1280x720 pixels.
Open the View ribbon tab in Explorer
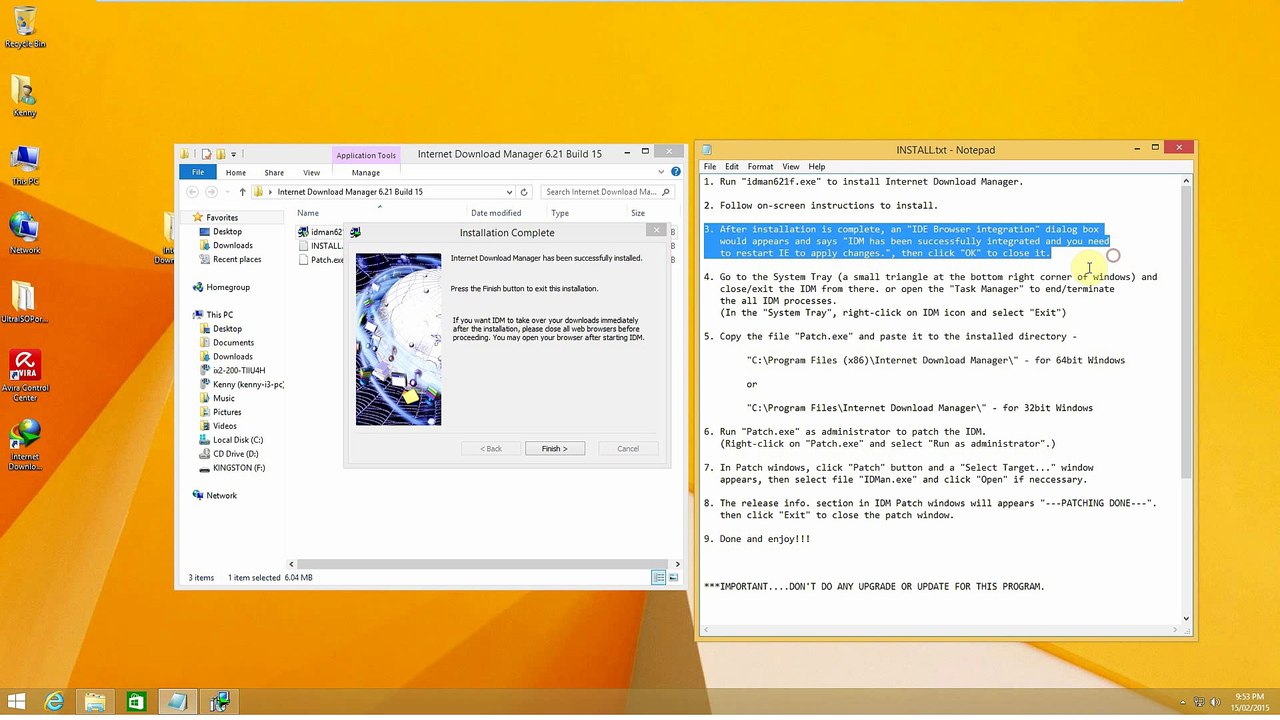(x=312, y=172)
